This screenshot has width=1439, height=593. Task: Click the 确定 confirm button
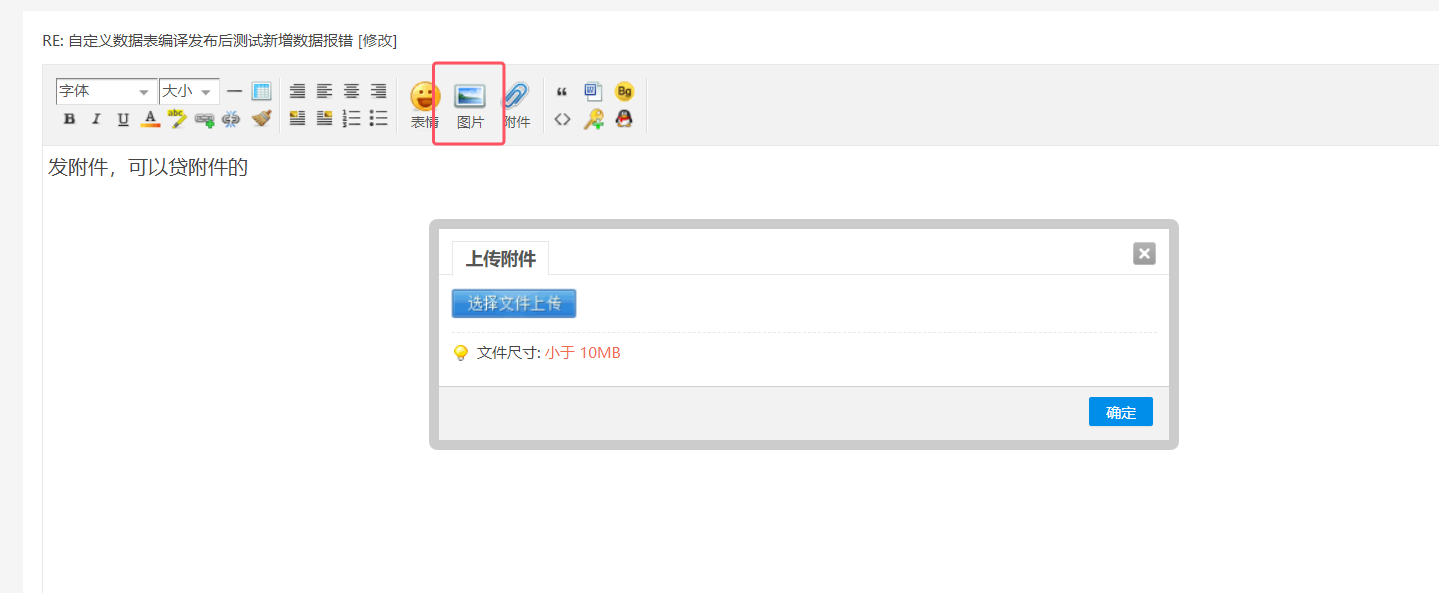pyautogui.click(x=1121, y=412)
